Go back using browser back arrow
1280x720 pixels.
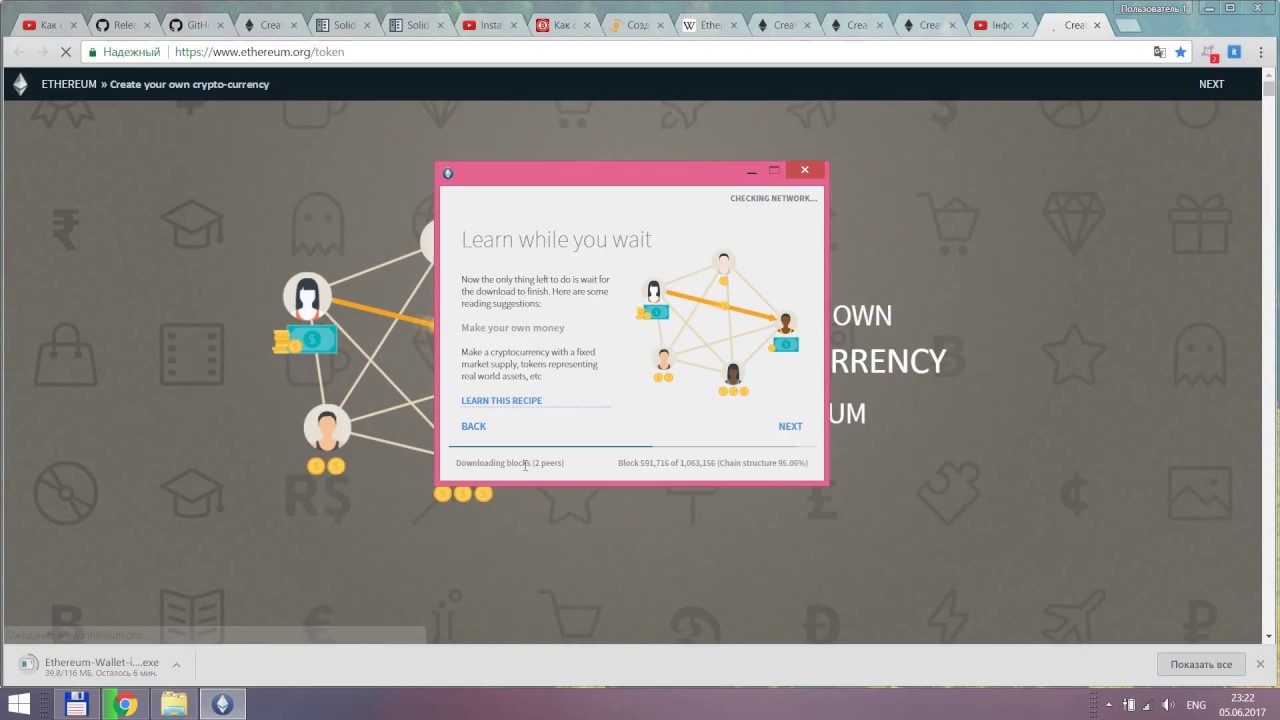(19, 52)
